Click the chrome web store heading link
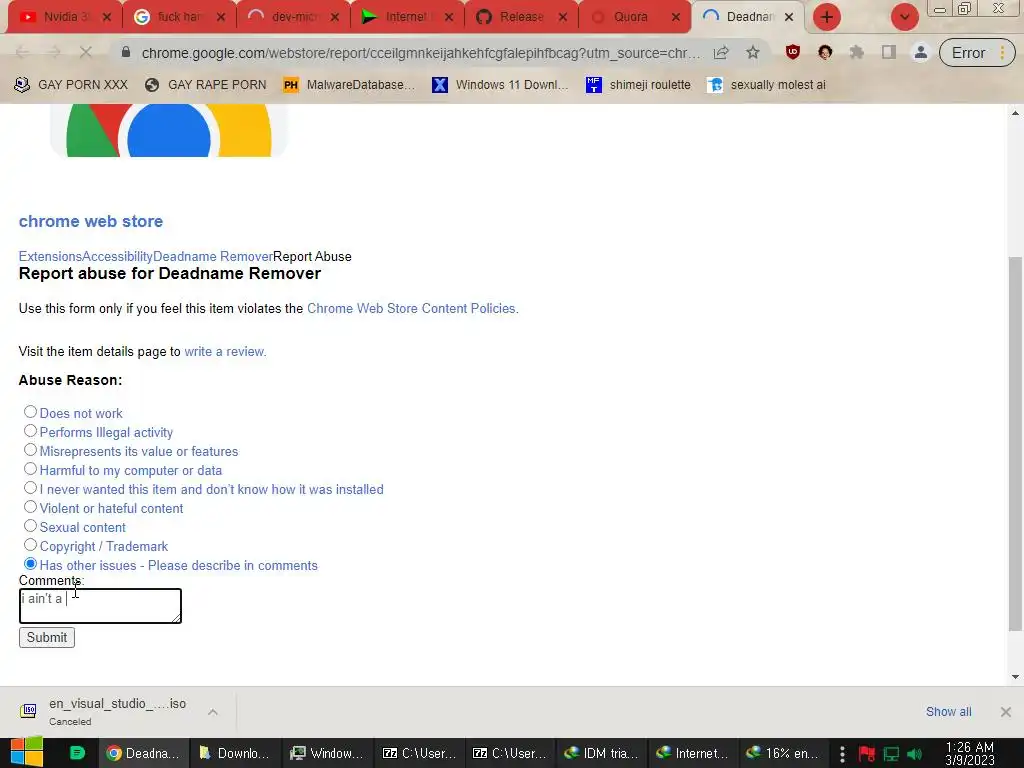The height and width of the screenshot is (768, 1024). pos(91,221)
